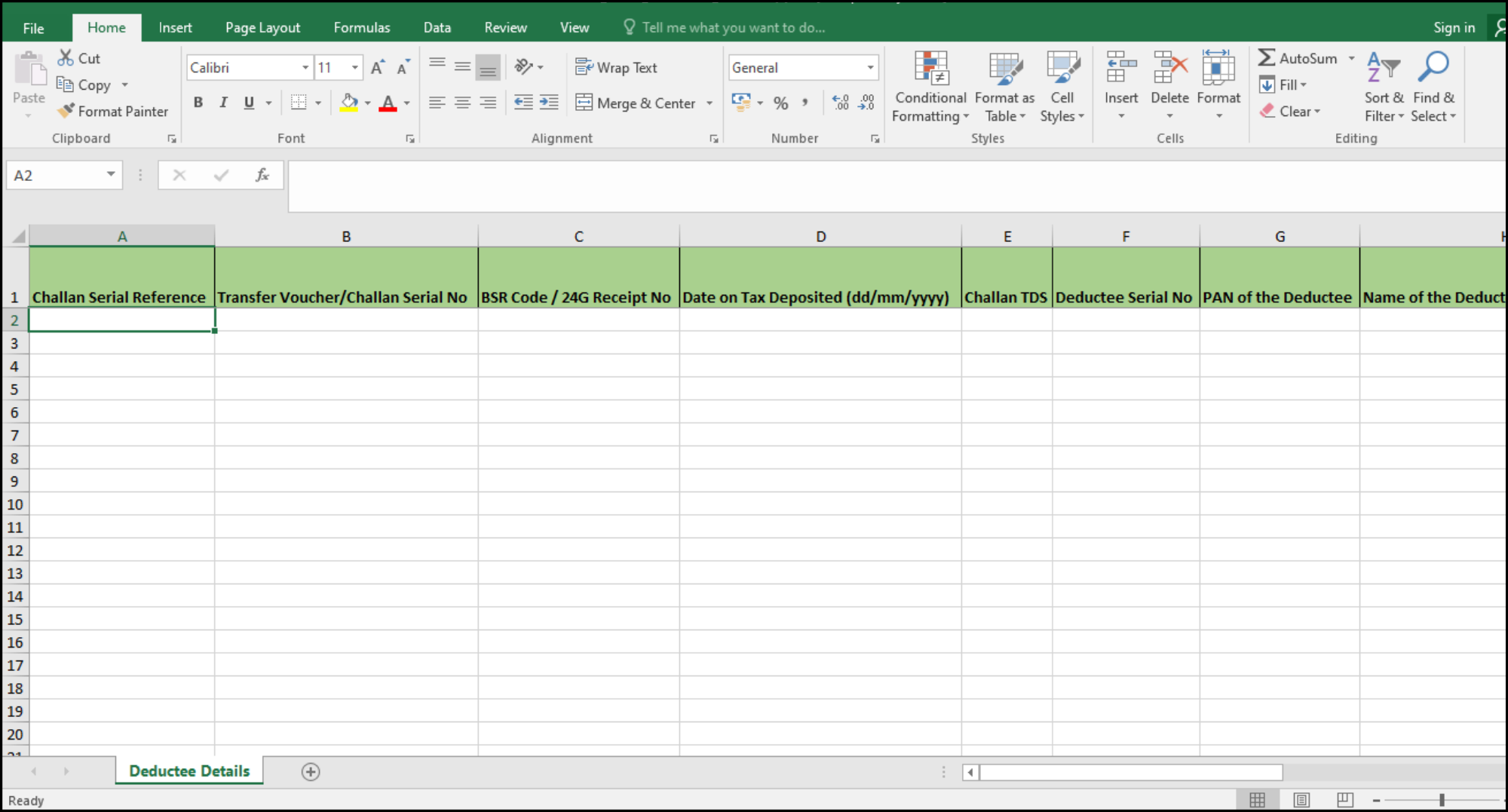Click the Percent Style icon
Screen dimensions: 1508x812
[x=780, y=103]
